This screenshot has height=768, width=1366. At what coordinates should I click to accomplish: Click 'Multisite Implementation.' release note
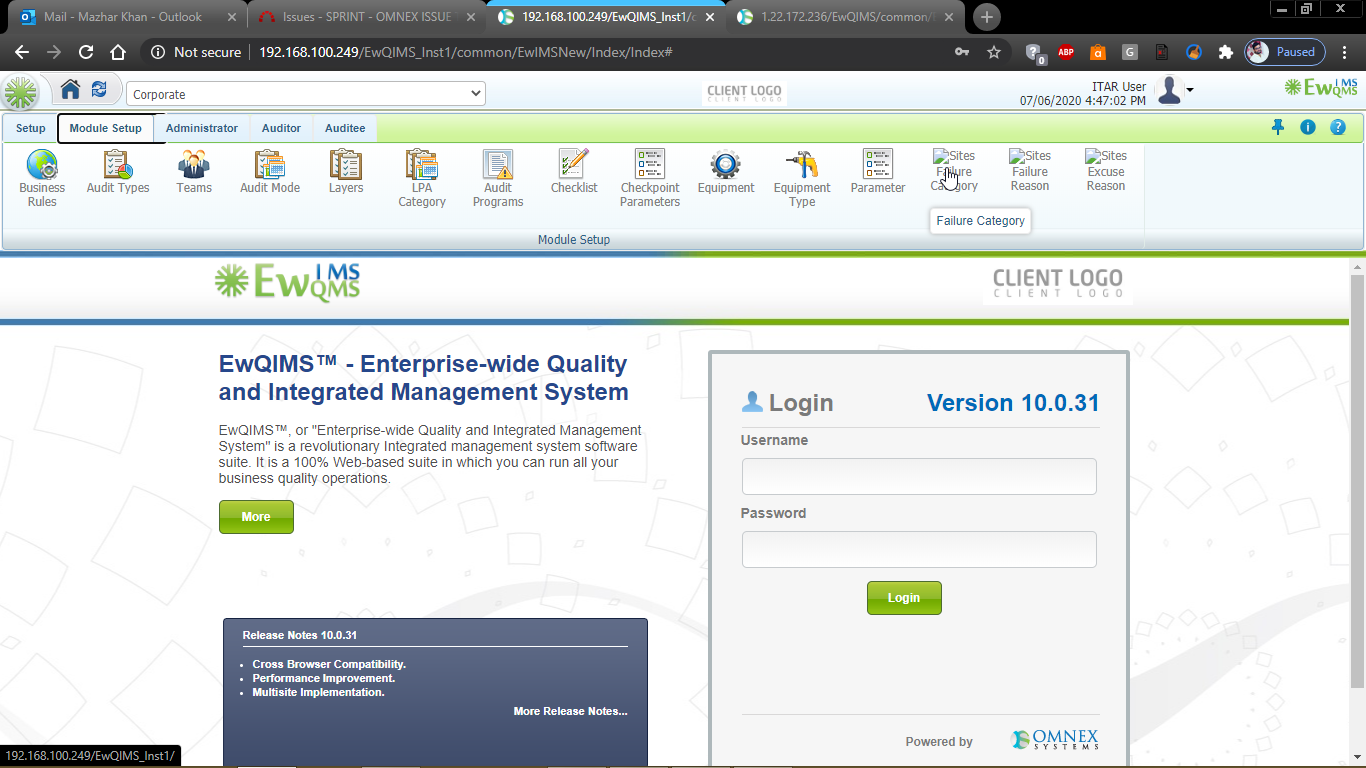tap(318, 692)
